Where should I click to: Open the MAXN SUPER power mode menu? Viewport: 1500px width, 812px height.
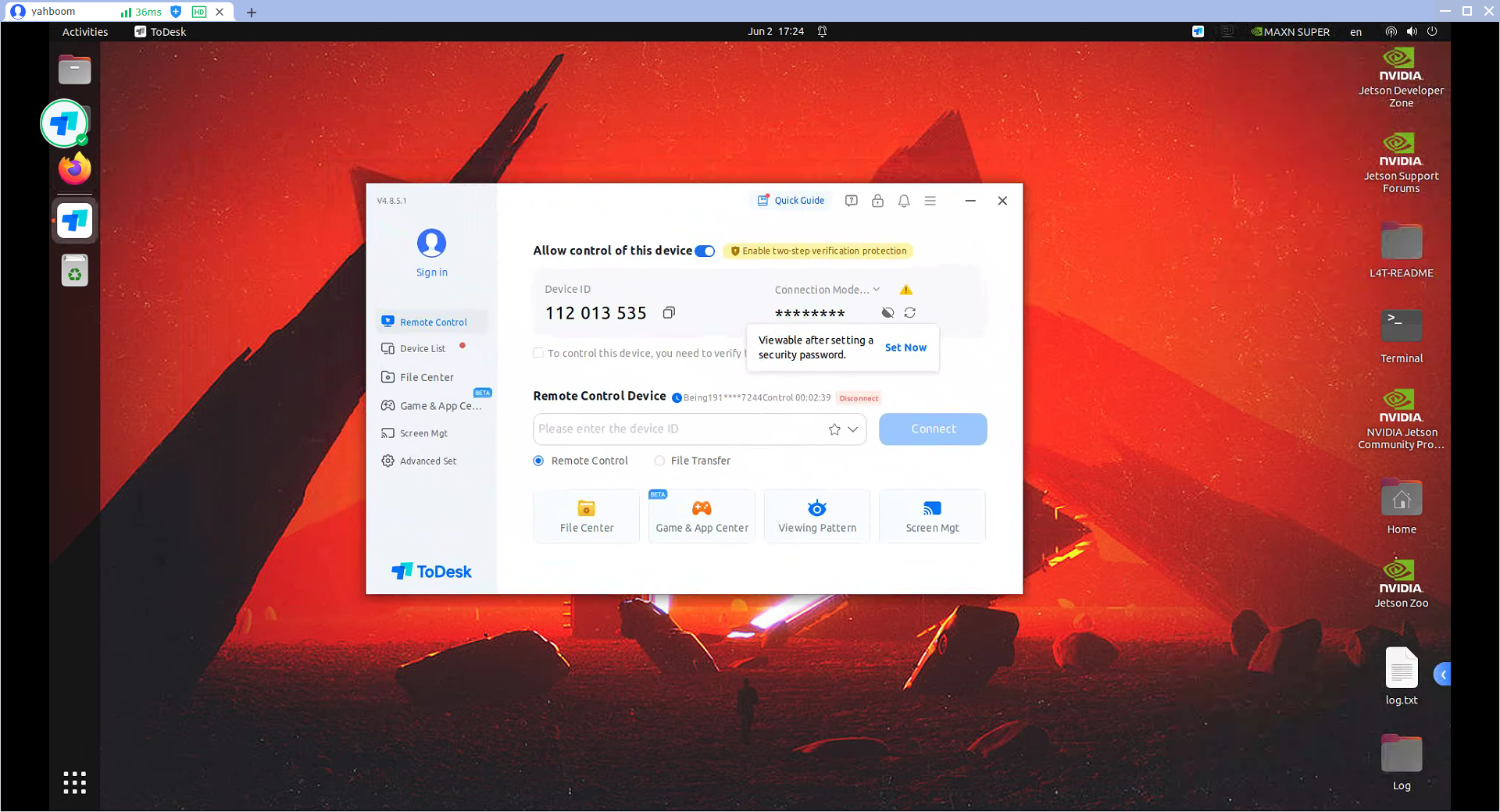pos(1291,32)
